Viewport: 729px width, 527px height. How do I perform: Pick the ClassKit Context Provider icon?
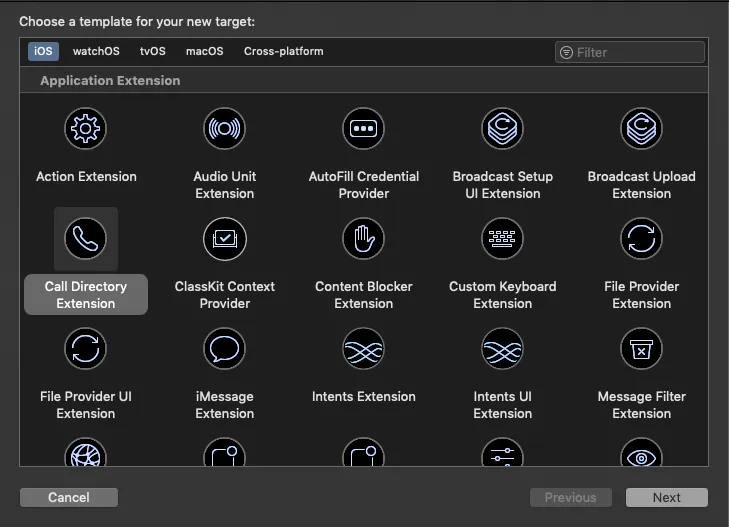(224, 239)
